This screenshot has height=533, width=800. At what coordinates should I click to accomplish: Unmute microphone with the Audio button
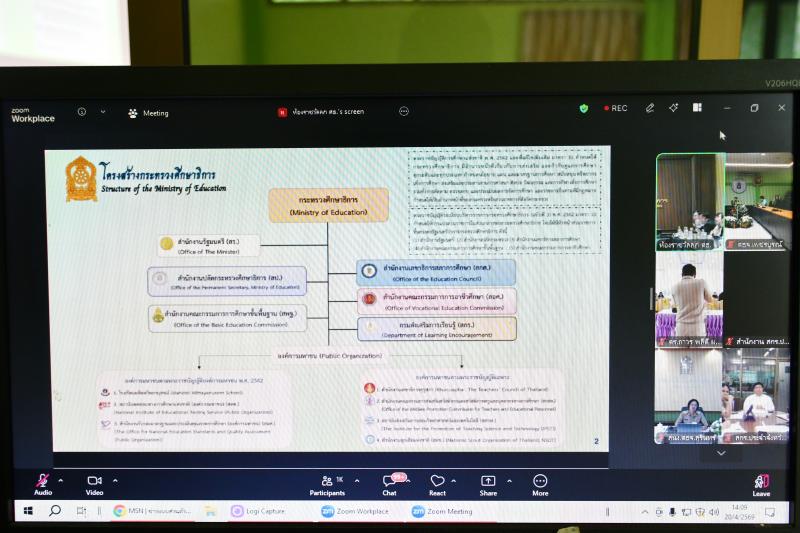click(43, 482)
